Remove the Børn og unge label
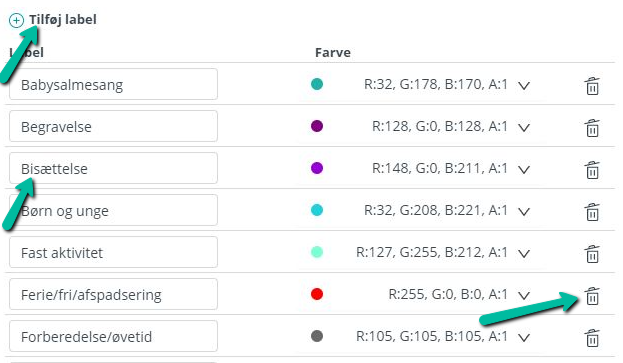Image resolution: width=623 pixels, height=363 pixels. coord(592,212)
